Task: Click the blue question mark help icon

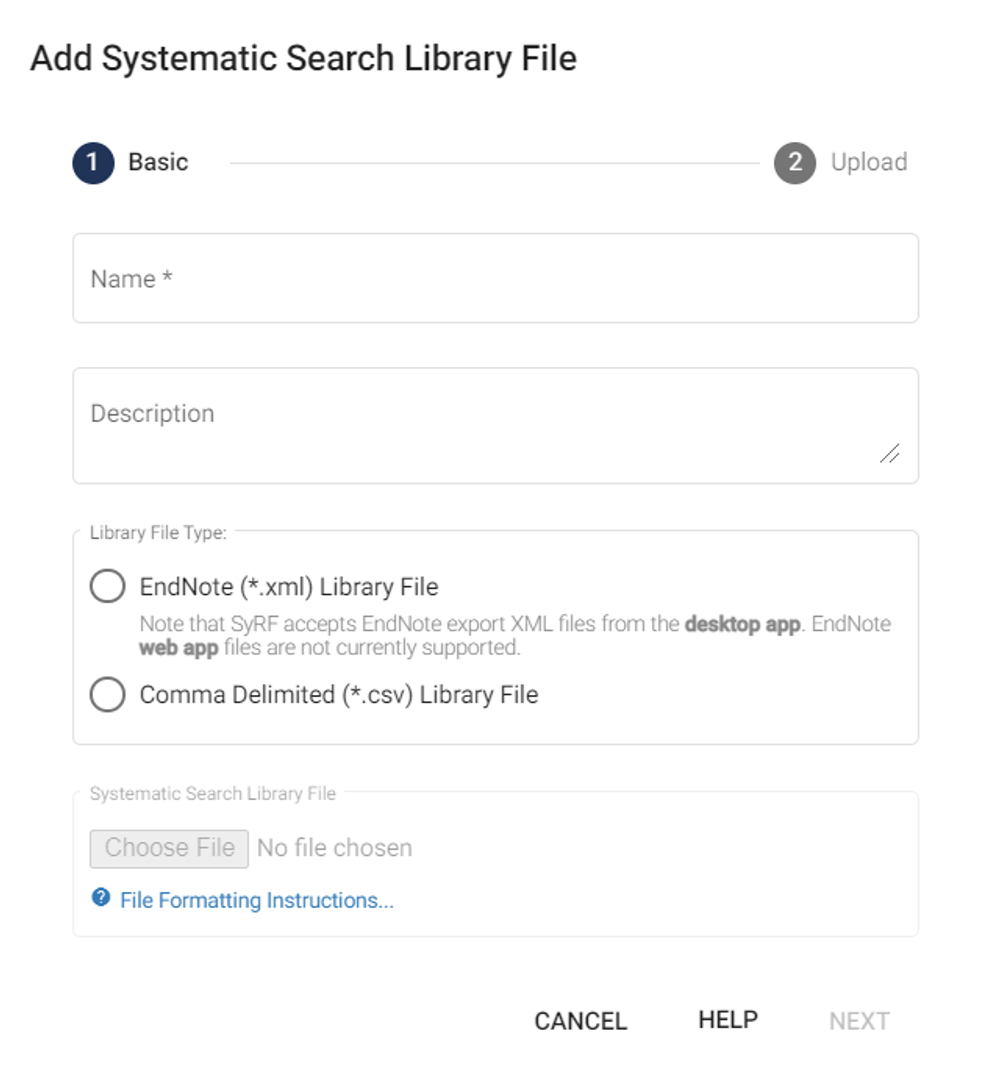Action: pos(101,897)
